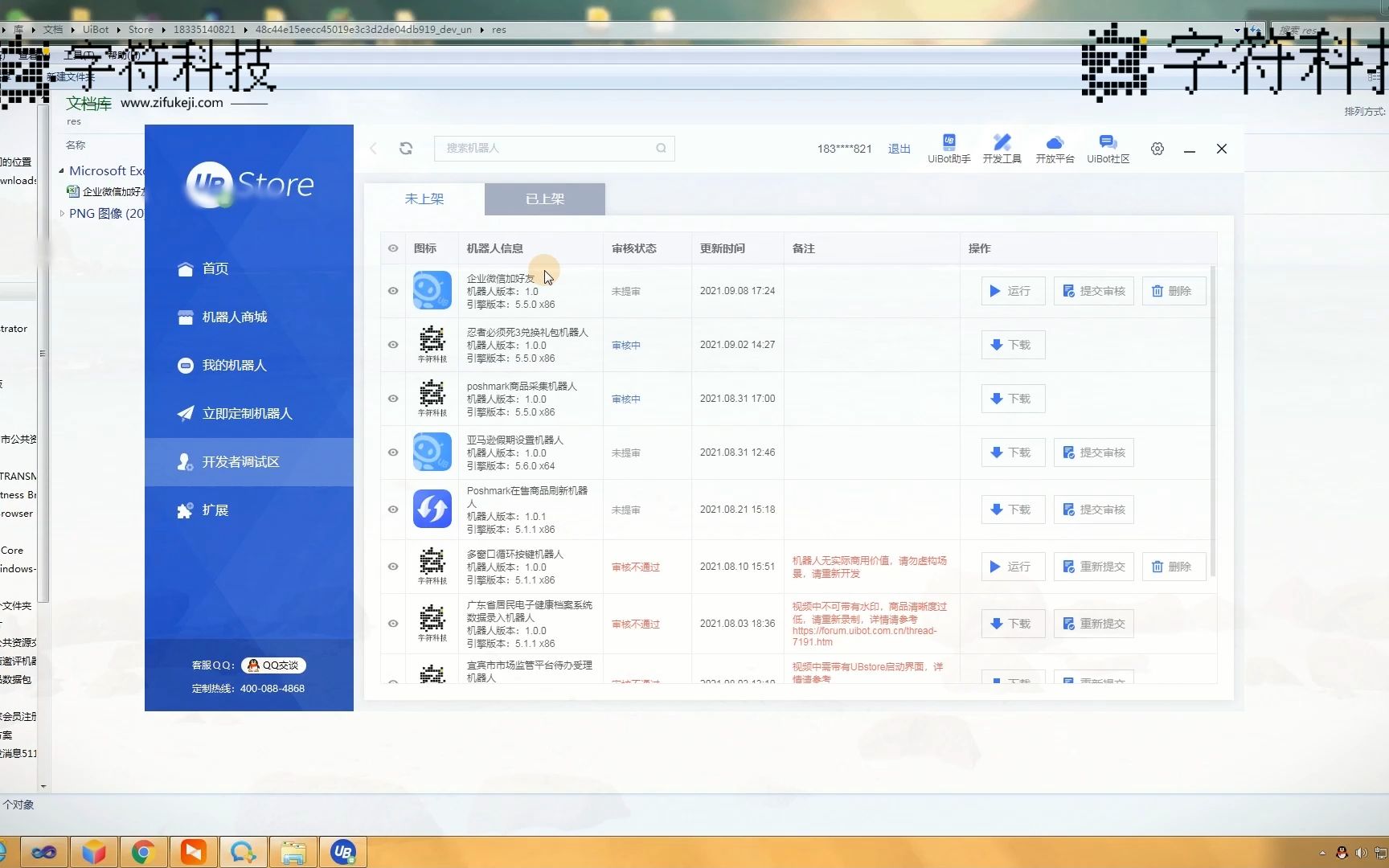Click the forum.uibot.com.cn link in remarks
This screenshot has width=1389, height=868.
[864, 636]
